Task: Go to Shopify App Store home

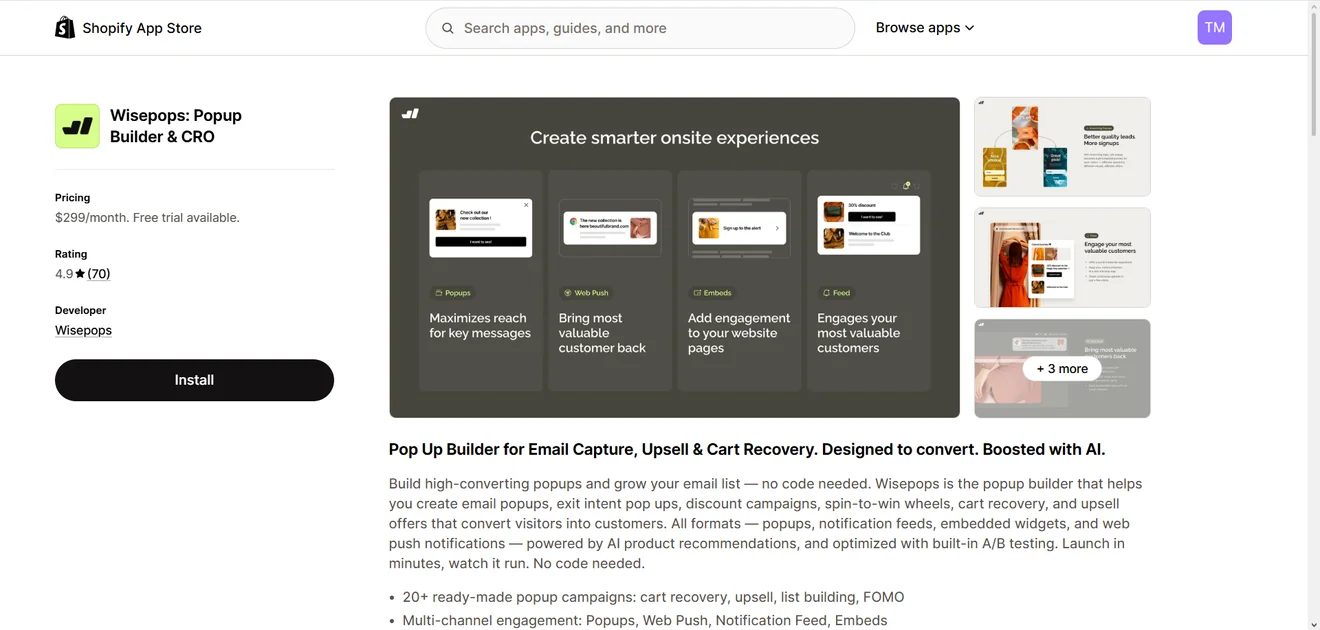Action: 129,28
